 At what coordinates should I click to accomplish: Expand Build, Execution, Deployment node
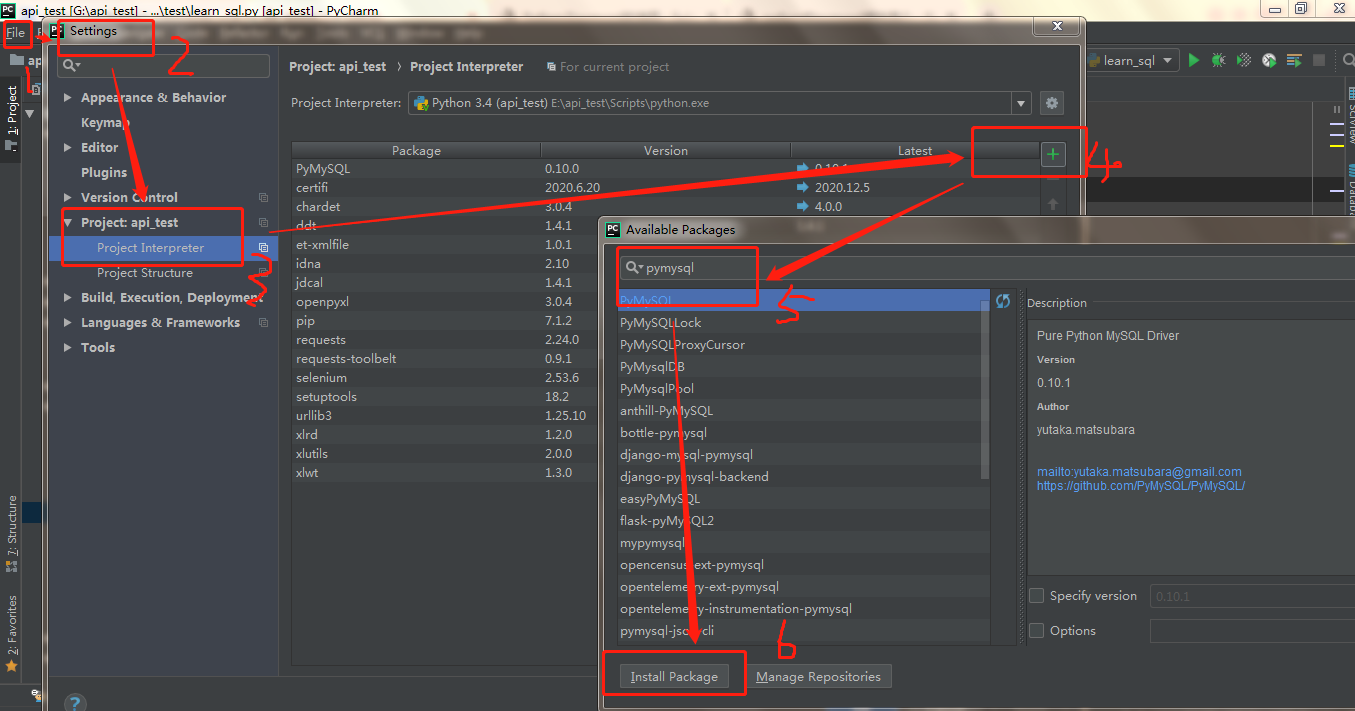pos(68,298)
